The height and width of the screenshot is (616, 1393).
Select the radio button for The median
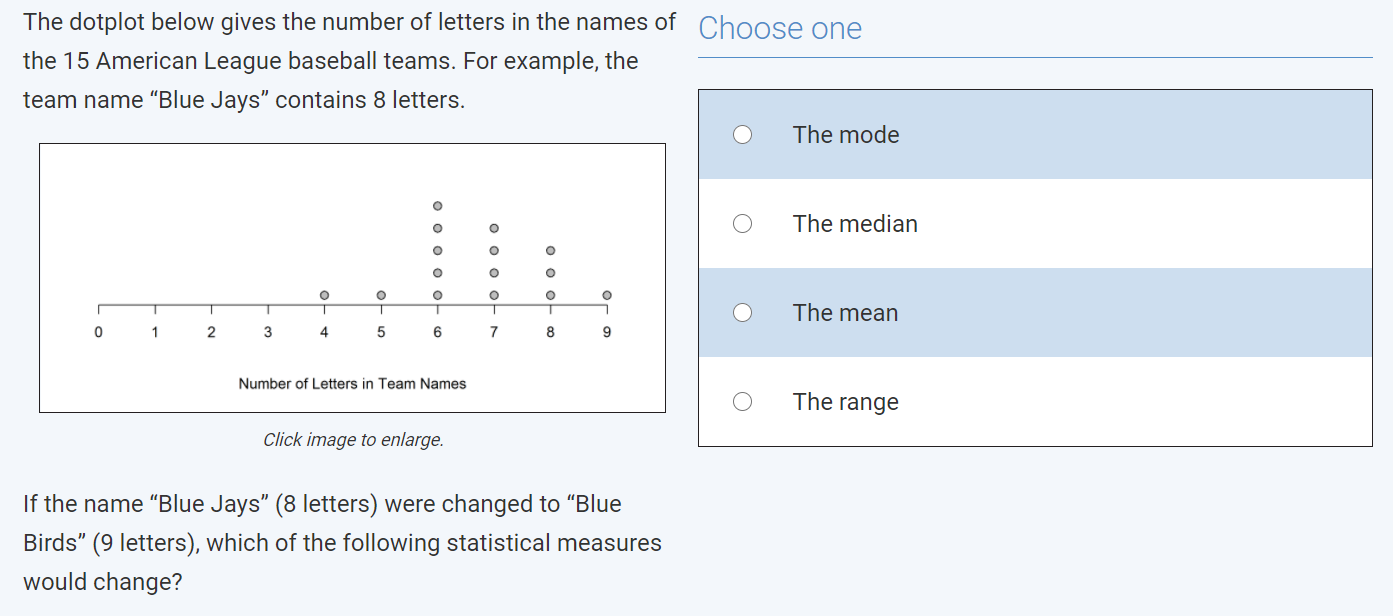(742, 224)
